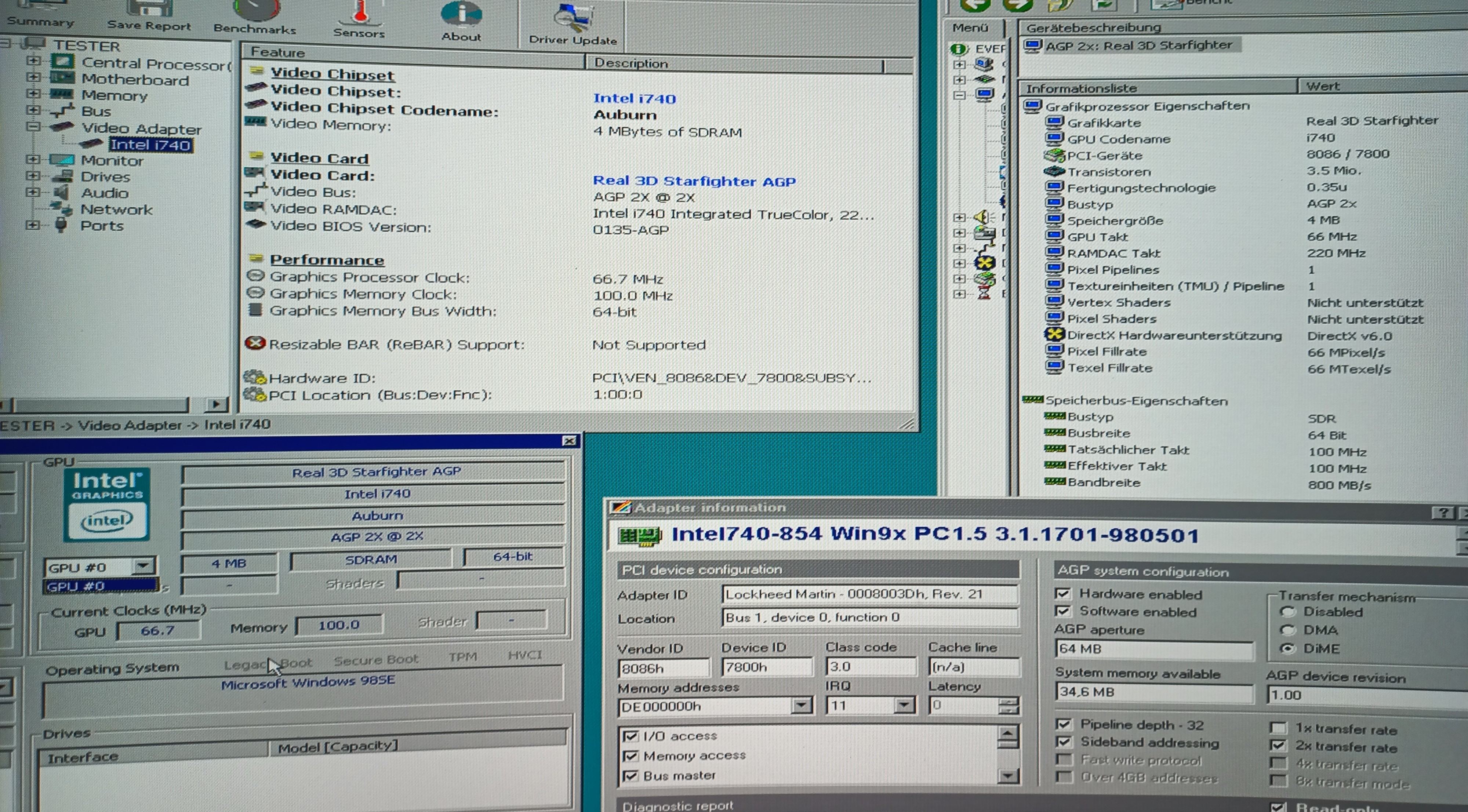
Task: Click Memory clock 100.0 field
Action: [339, 625]
